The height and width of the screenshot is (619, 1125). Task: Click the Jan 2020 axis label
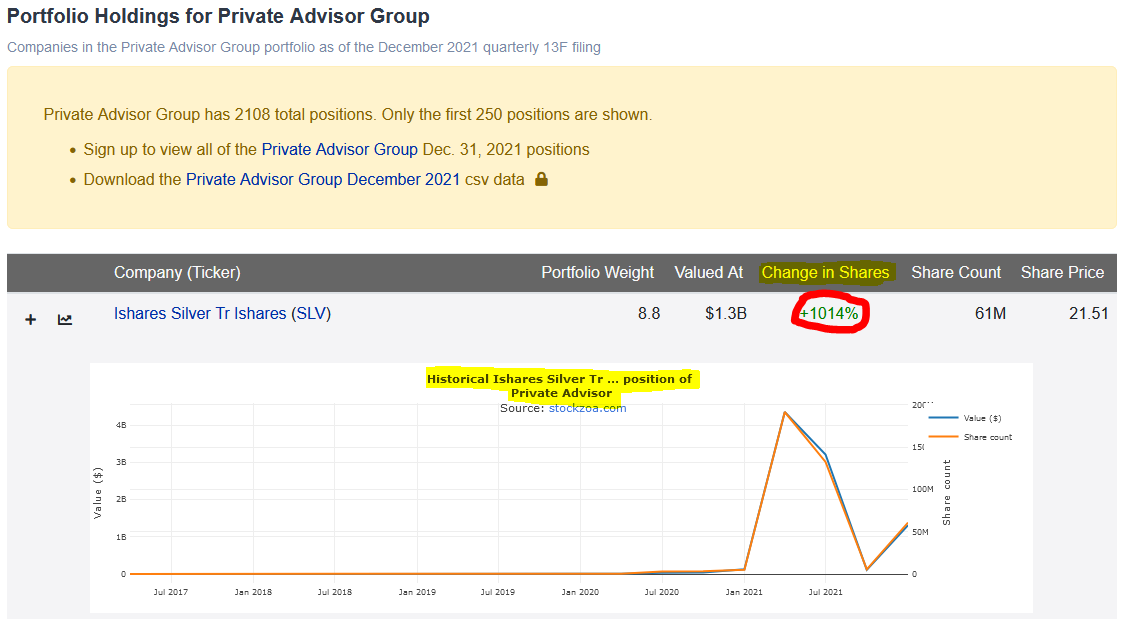[580, 592]
